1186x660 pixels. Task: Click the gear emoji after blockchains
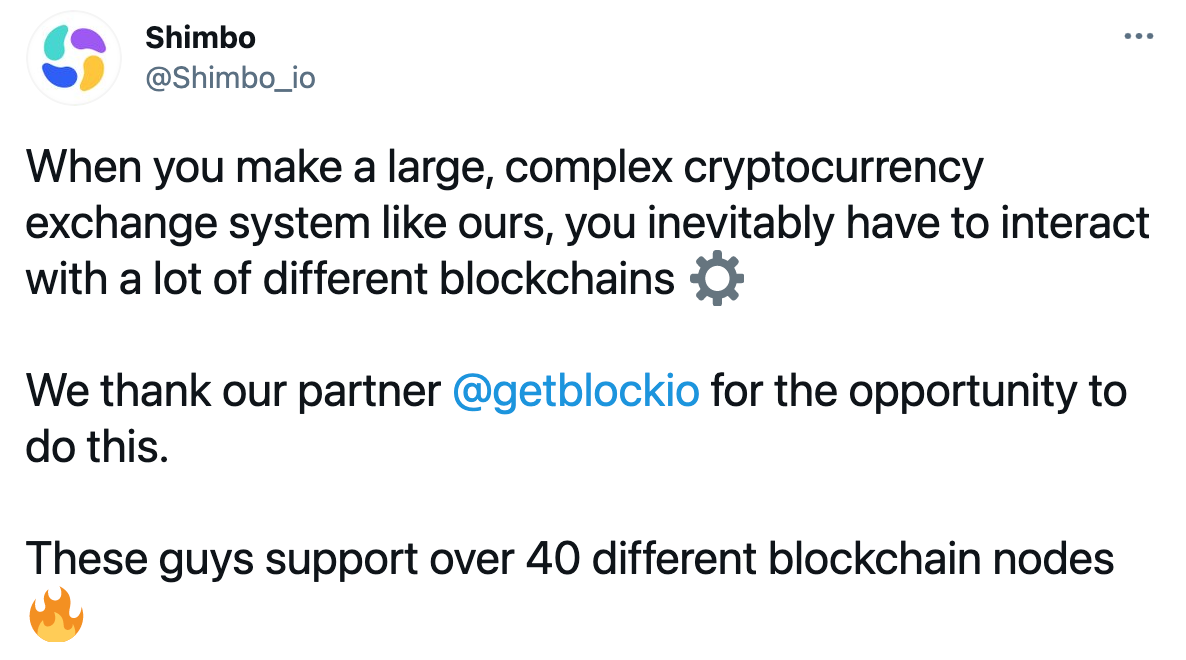[717, 278]
